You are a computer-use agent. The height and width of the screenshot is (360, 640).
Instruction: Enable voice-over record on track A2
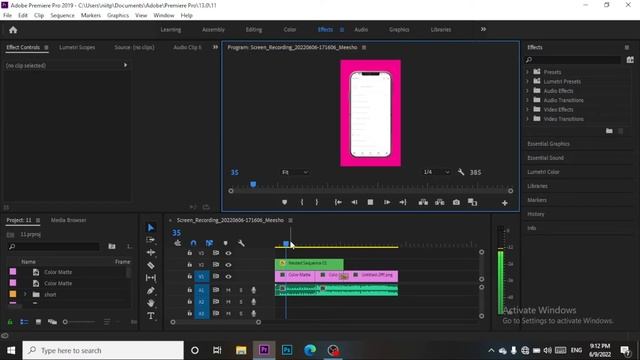(253, 302)
